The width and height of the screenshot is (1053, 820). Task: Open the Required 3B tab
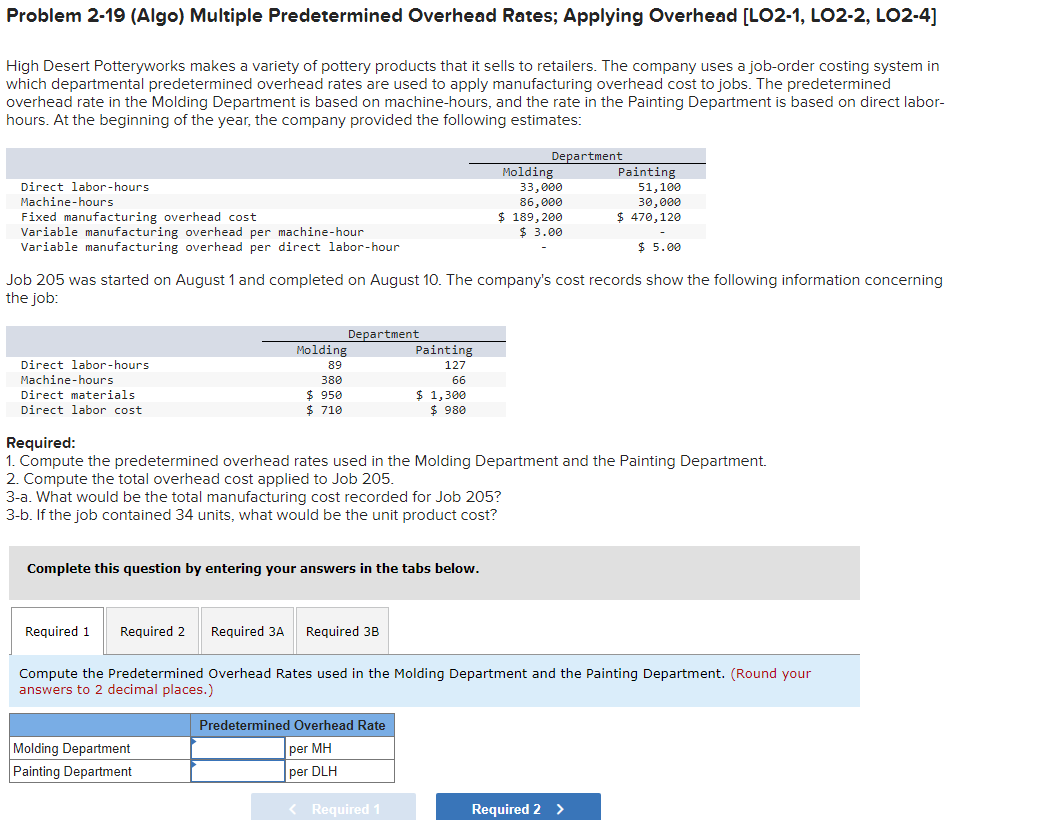pos(342,631)
